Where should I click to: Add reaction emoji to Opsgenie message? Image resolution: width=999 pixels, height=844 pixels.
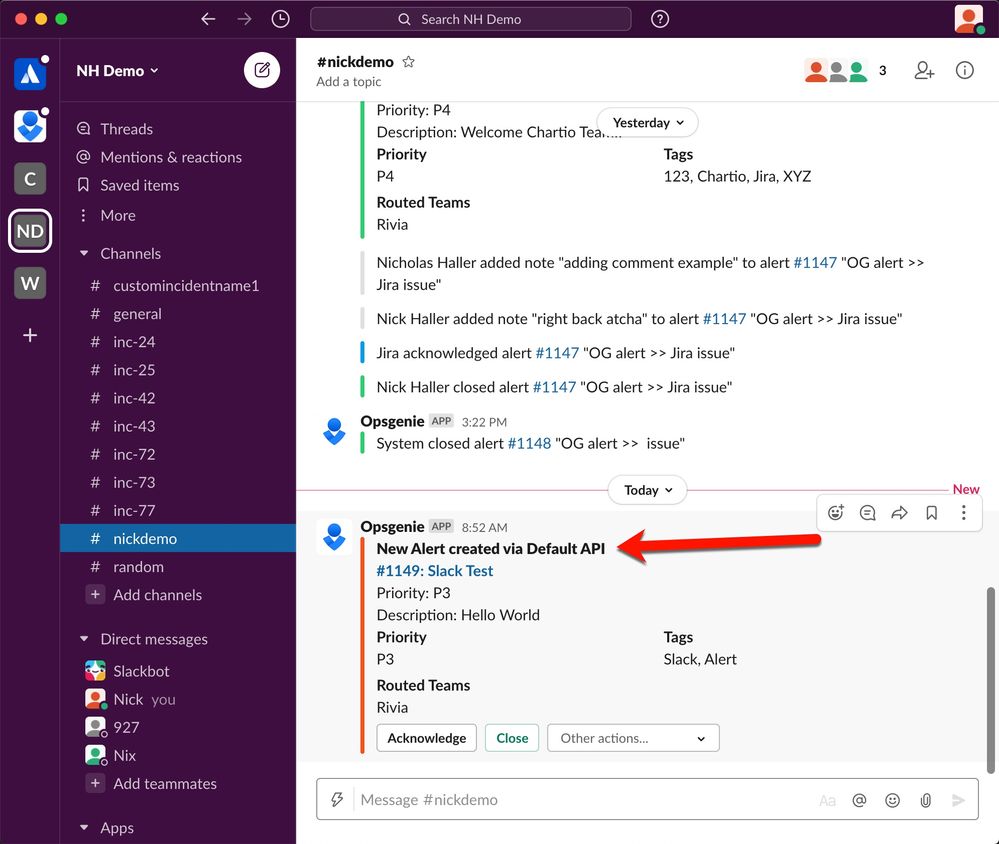click(x=835, y=512)
